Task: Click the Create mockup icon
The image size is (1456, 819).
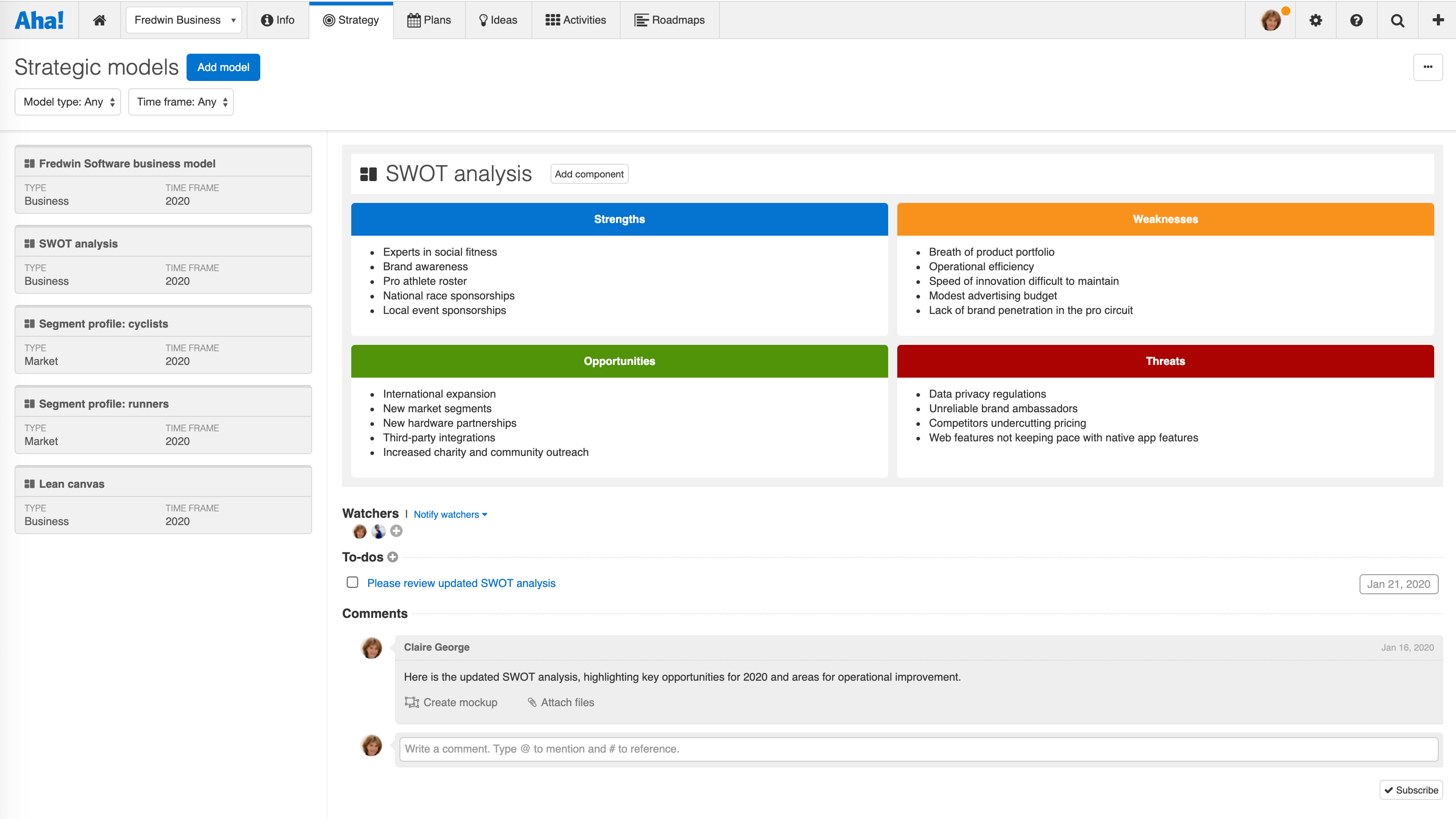Action: [412, 702]
